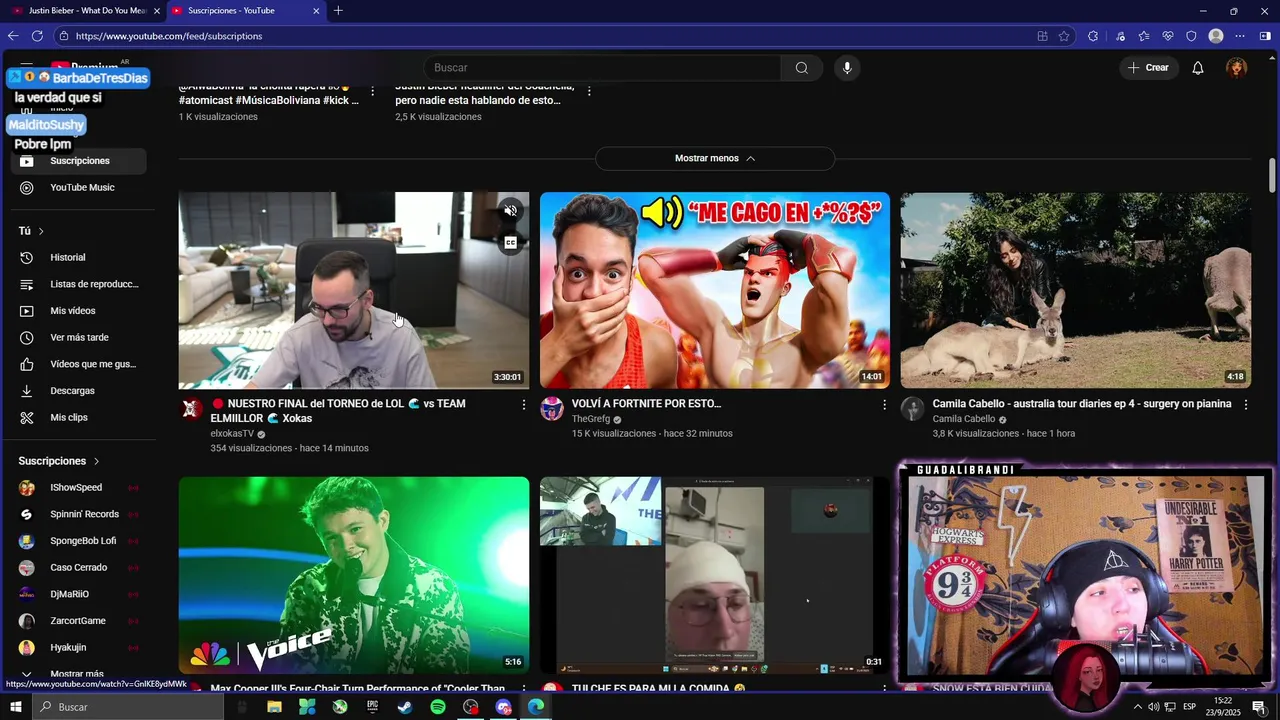
Task: Click the elxokasTV channel name link
Action: click(232, 434)
